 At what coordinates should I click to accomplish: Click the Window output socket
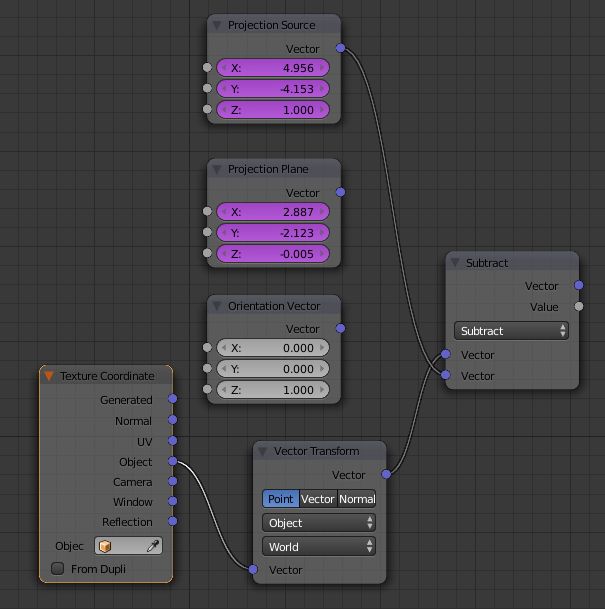click(172, 501)
